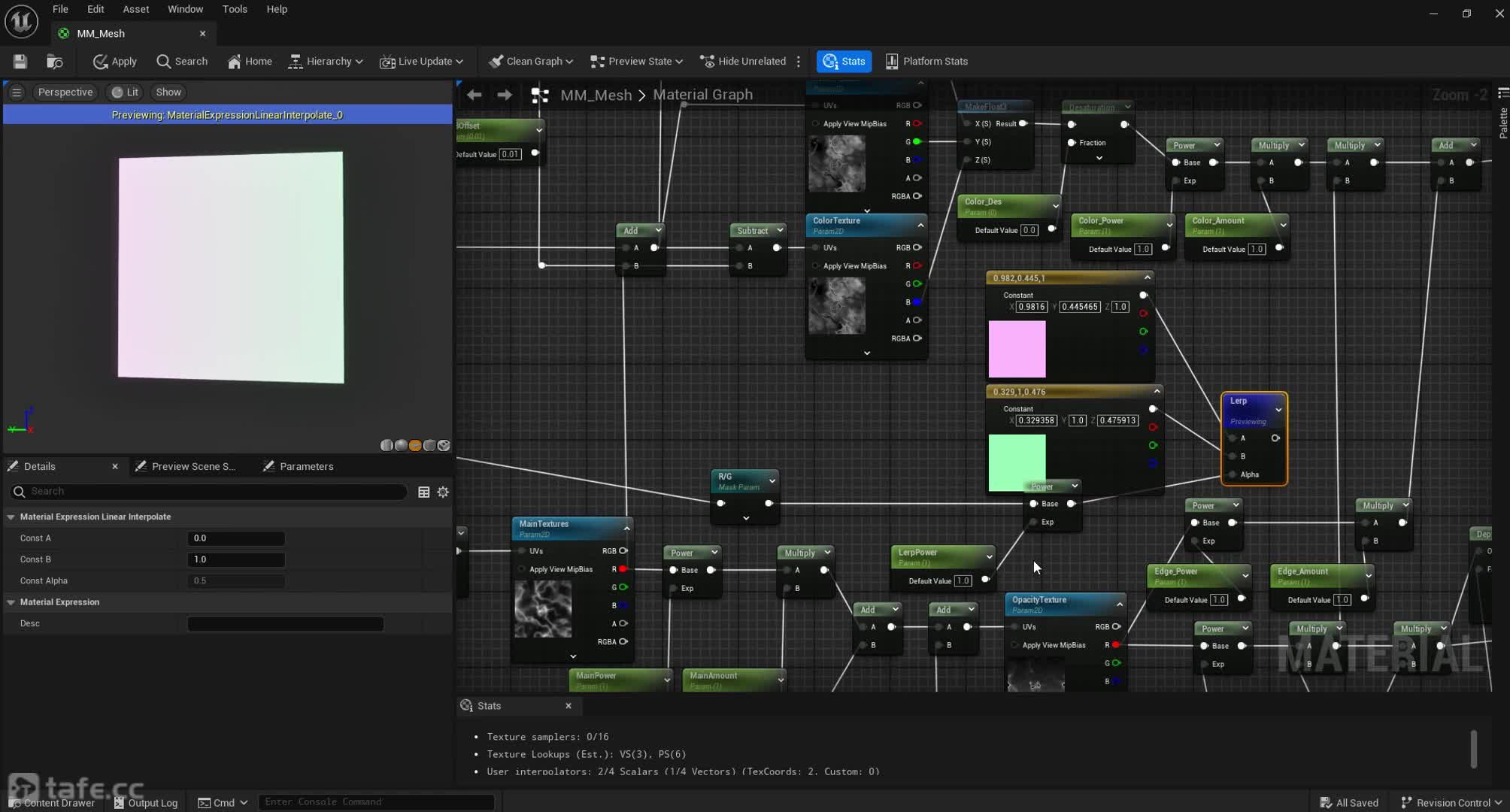1510x812 pixels.
Task: Open the Clean Graph dropdown
Action: pos(531,62)
